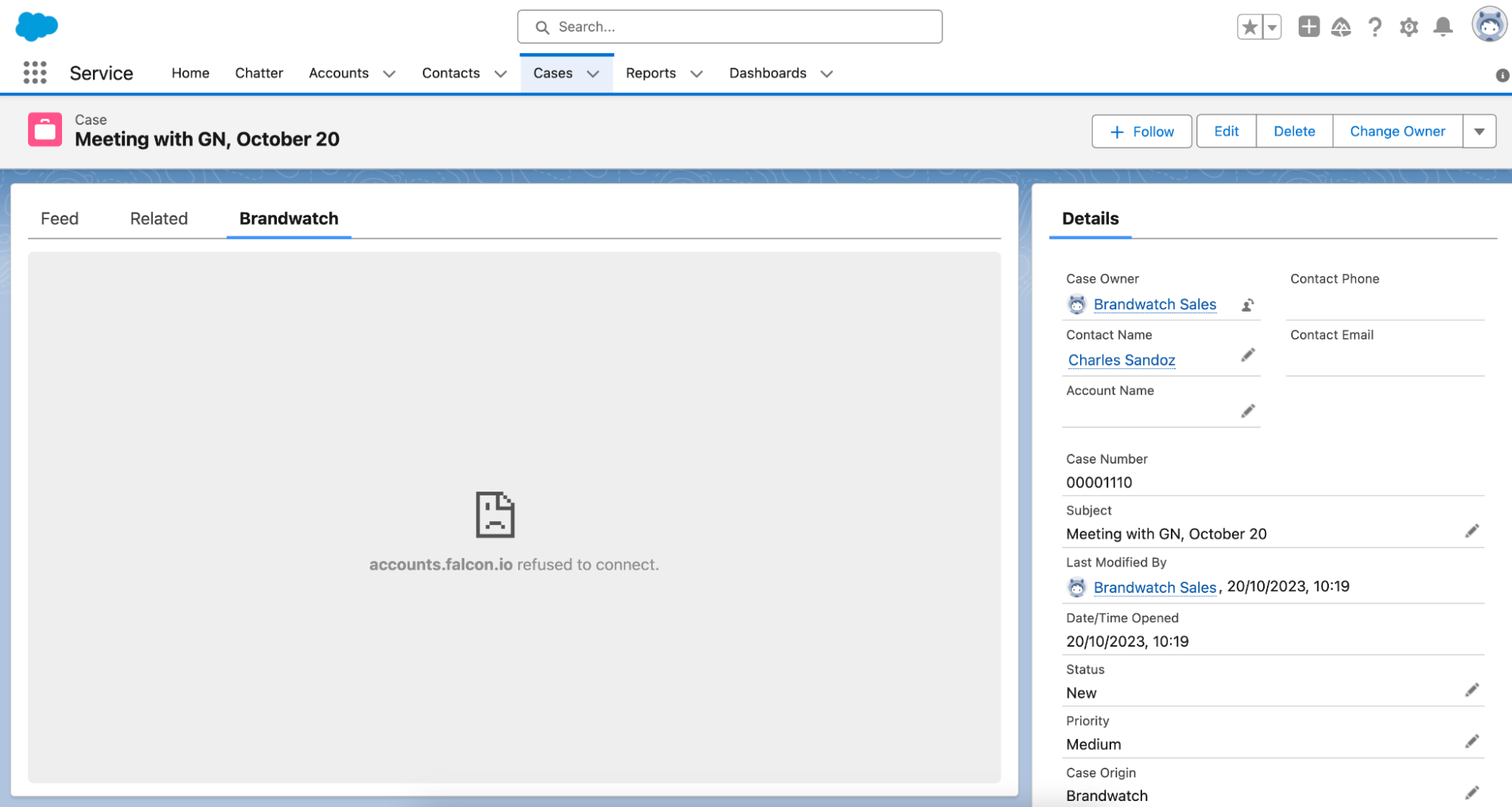1512x807 pixels.
Task: Expand the Accounts nav dropdown chevron
Action: (390, 73)
